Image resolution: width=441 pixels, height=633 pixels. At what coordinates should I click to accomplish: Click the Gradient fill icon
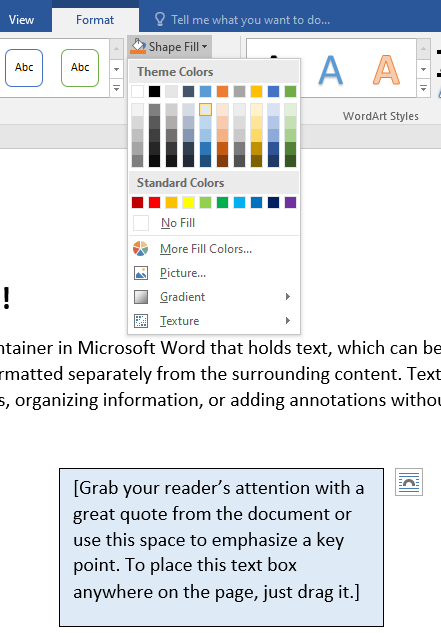pyautogui.click(x=141, y=297)
